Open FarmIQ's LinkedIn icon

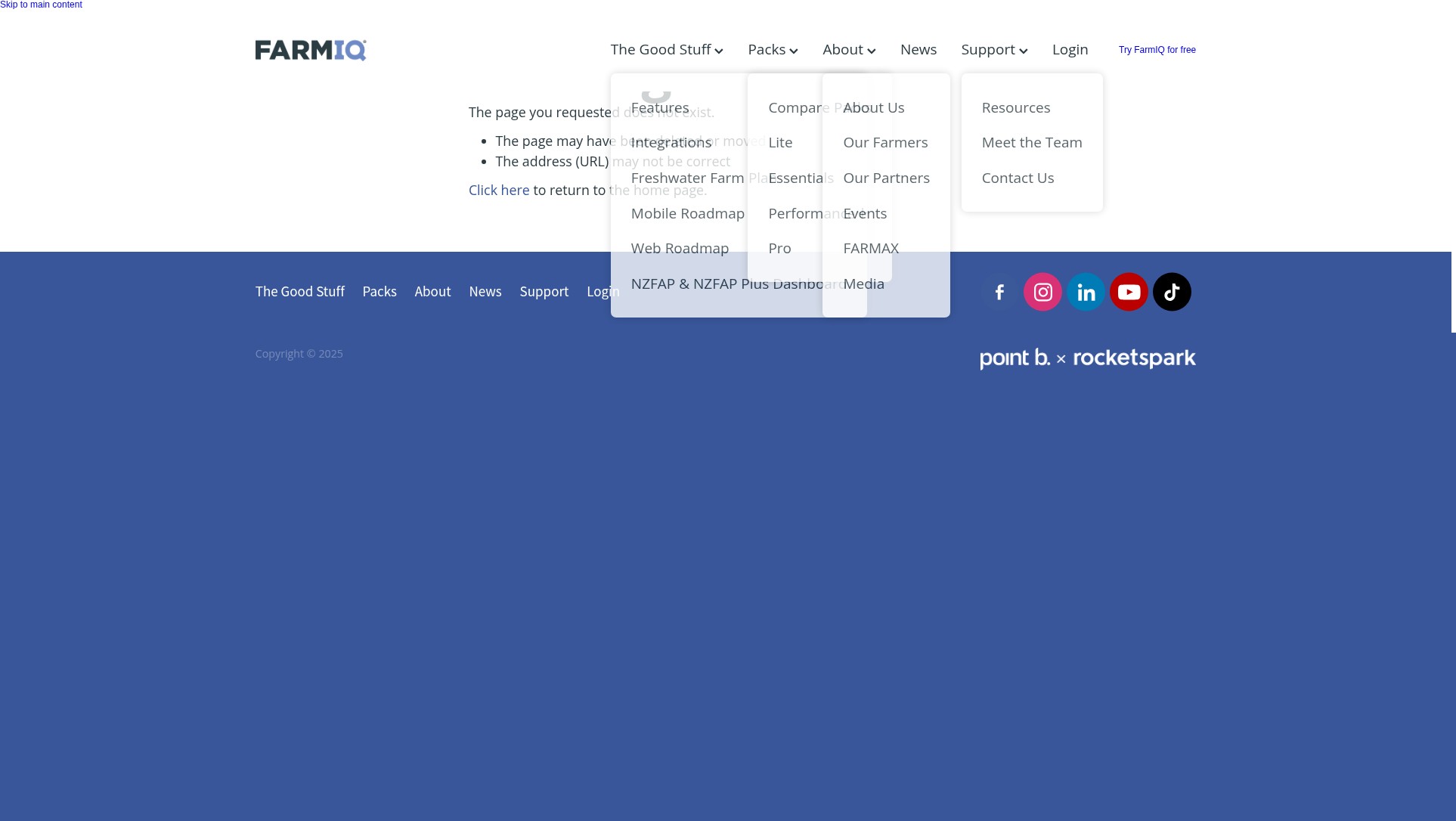[x=1086, y=292]
